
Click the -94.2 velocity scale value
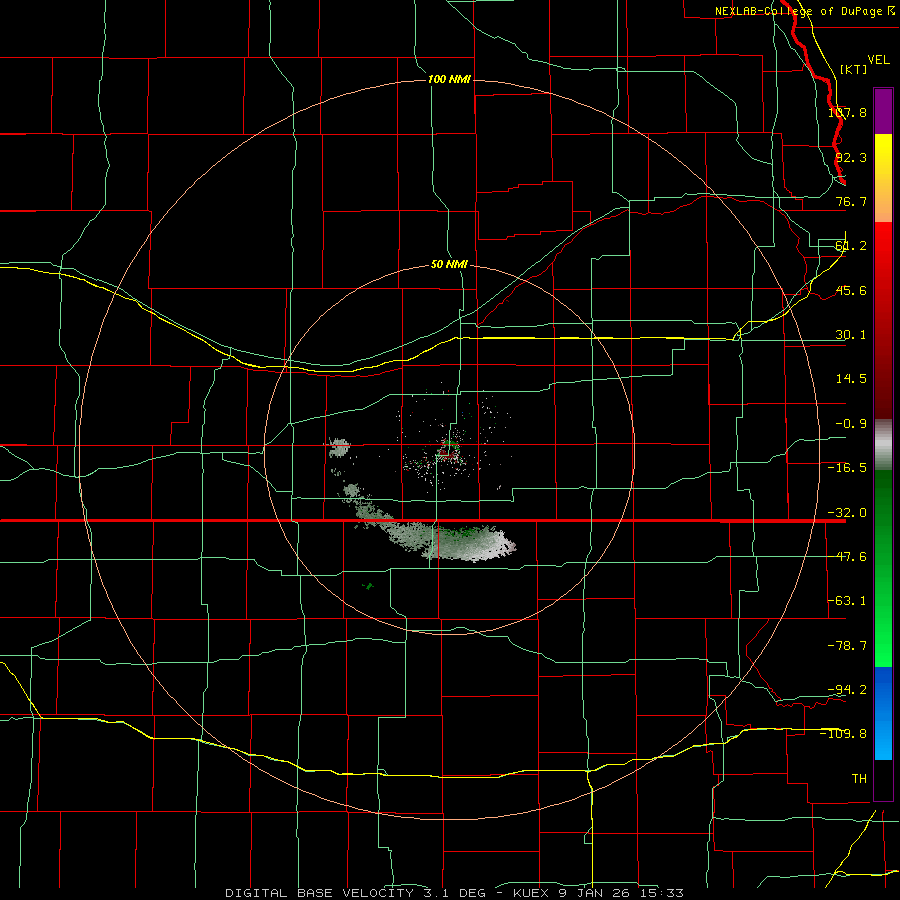[847, 689]
